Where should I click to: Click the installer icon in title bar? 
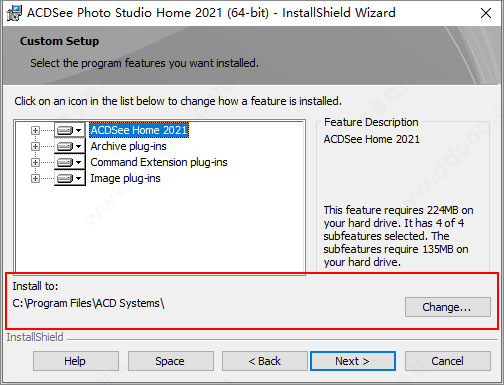pyautogui.click(x=14, y=13)
